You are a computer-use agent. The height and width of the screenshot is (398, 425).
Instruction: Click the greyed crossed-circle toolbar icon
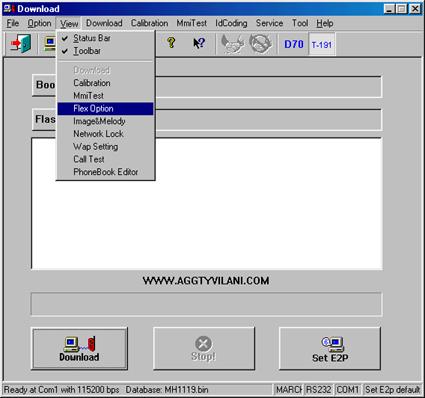(260, 44)
